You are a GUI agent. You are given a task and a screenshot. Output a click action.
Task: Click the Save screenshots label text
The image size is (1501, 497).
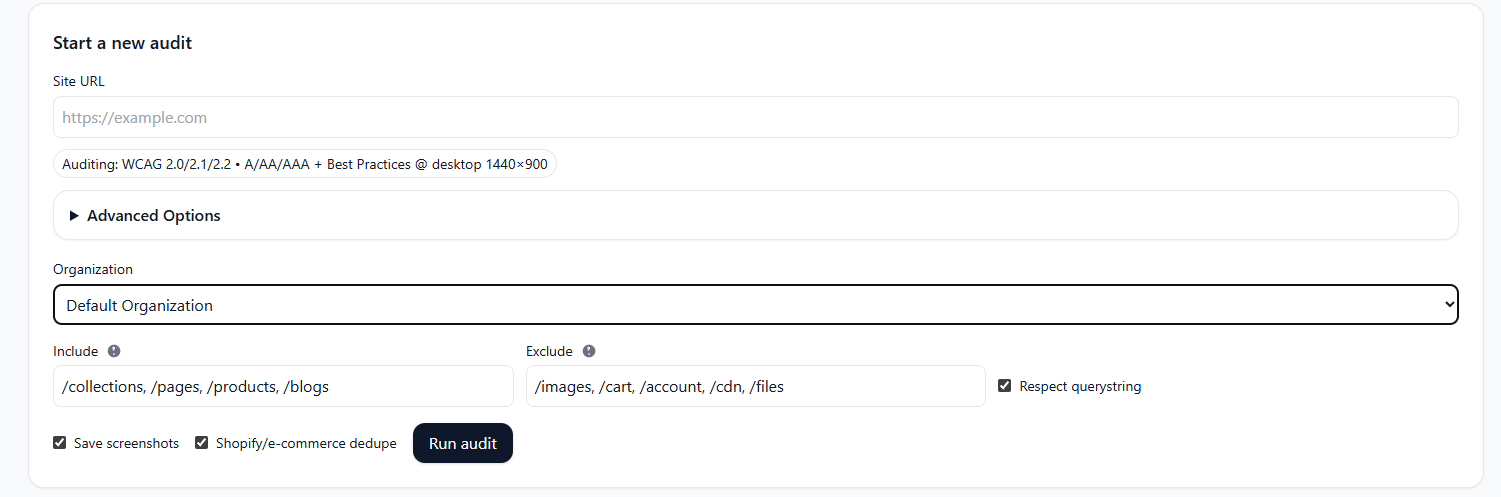[x=126, y=443]
